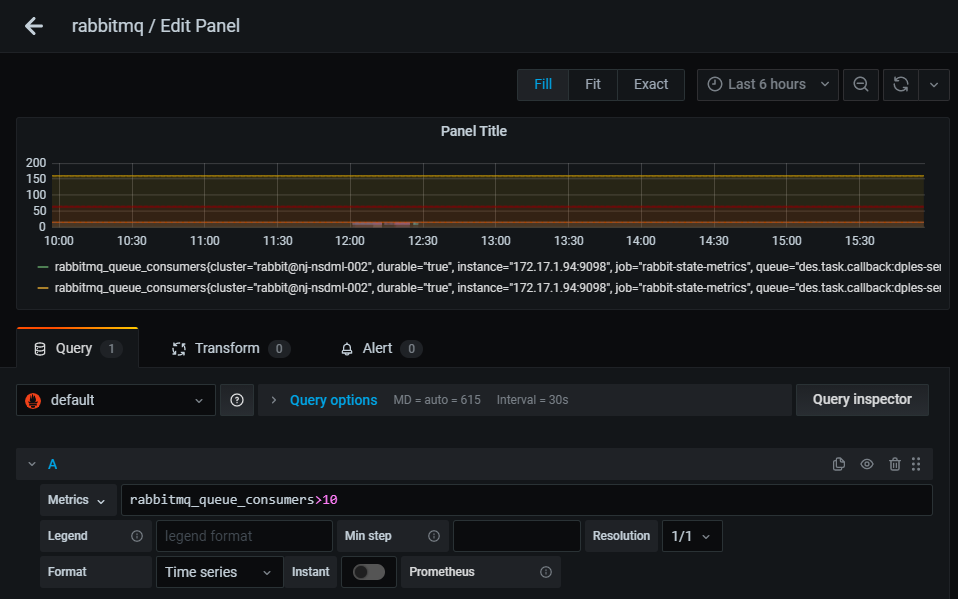Click the orange series legend color swatch
The height and width of the screenshot is (599, 958).
point(43,287)
